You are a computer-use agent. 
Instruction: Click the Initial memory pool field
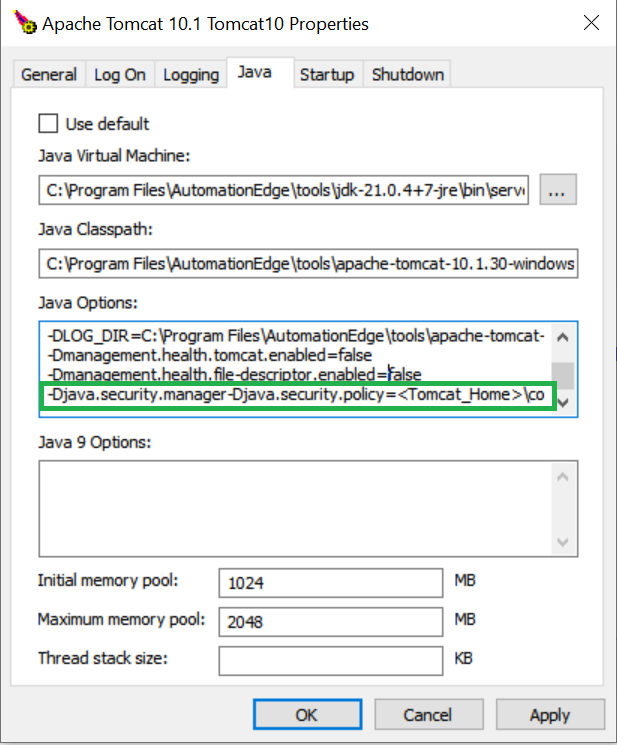[x=331, y=583]
